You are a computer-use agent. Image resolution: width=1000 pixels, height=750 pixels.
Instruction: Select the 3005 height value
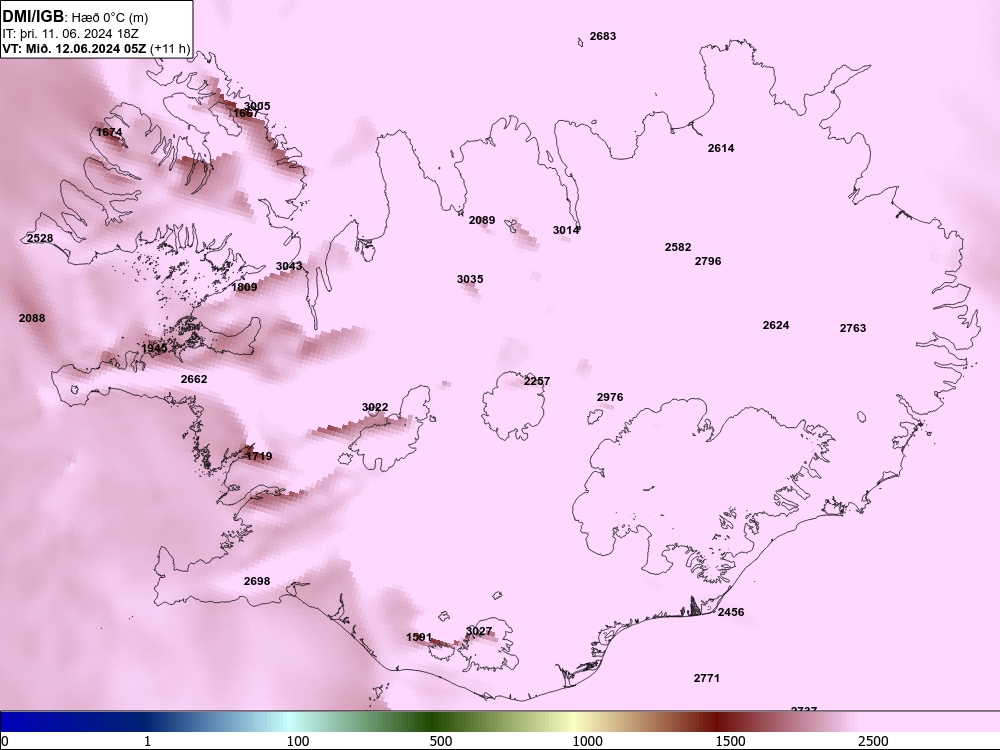(x=257, y=106)
